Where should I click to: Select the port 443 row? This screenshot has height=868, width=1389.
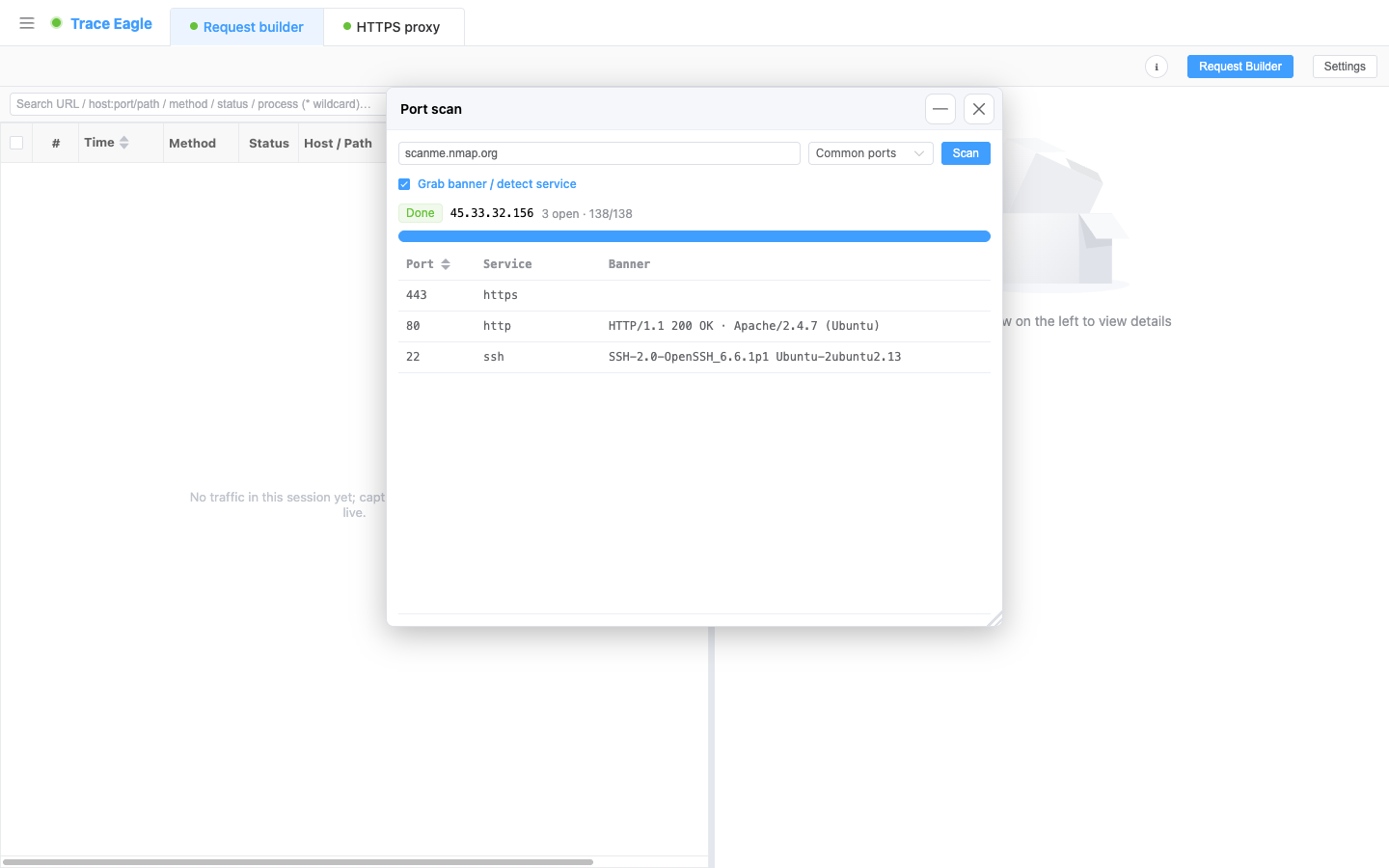click(x=694, y=295)
